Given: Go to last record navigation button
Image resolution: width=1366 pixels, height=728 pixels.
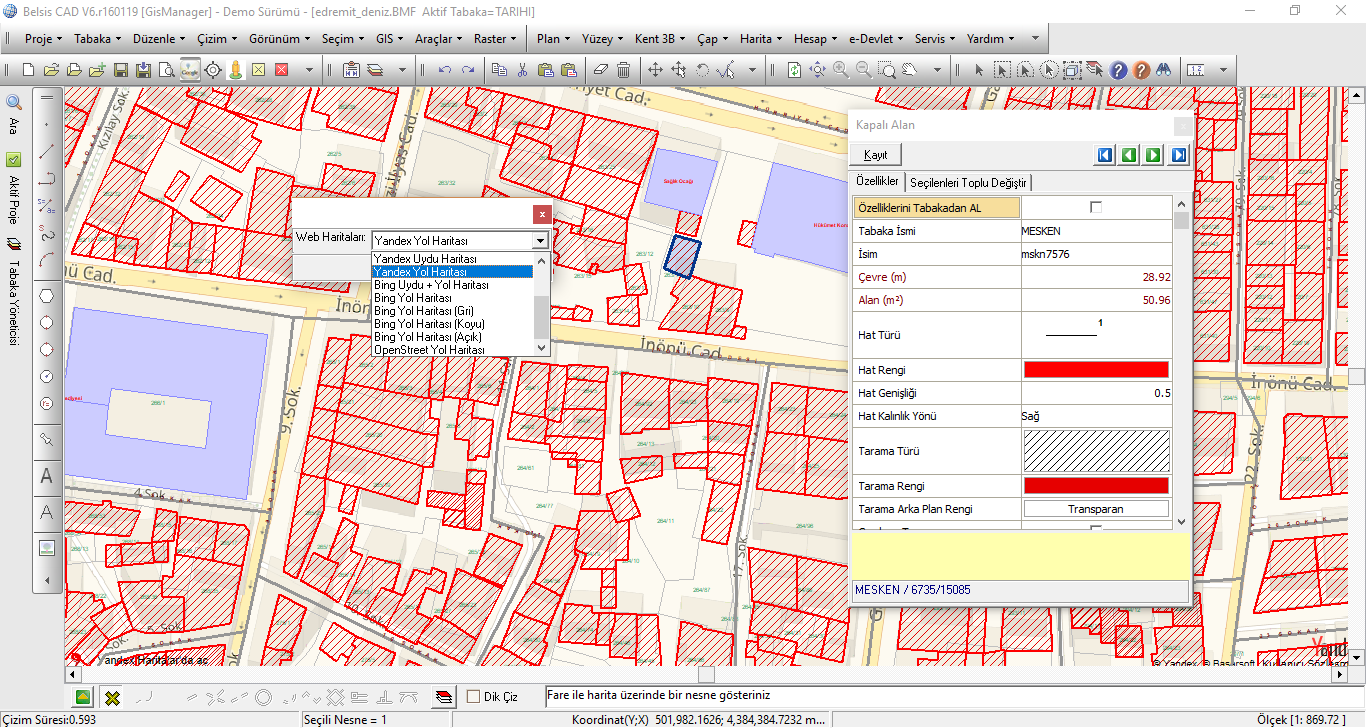Looking at the screenshot, I should tap(1178, 155).
